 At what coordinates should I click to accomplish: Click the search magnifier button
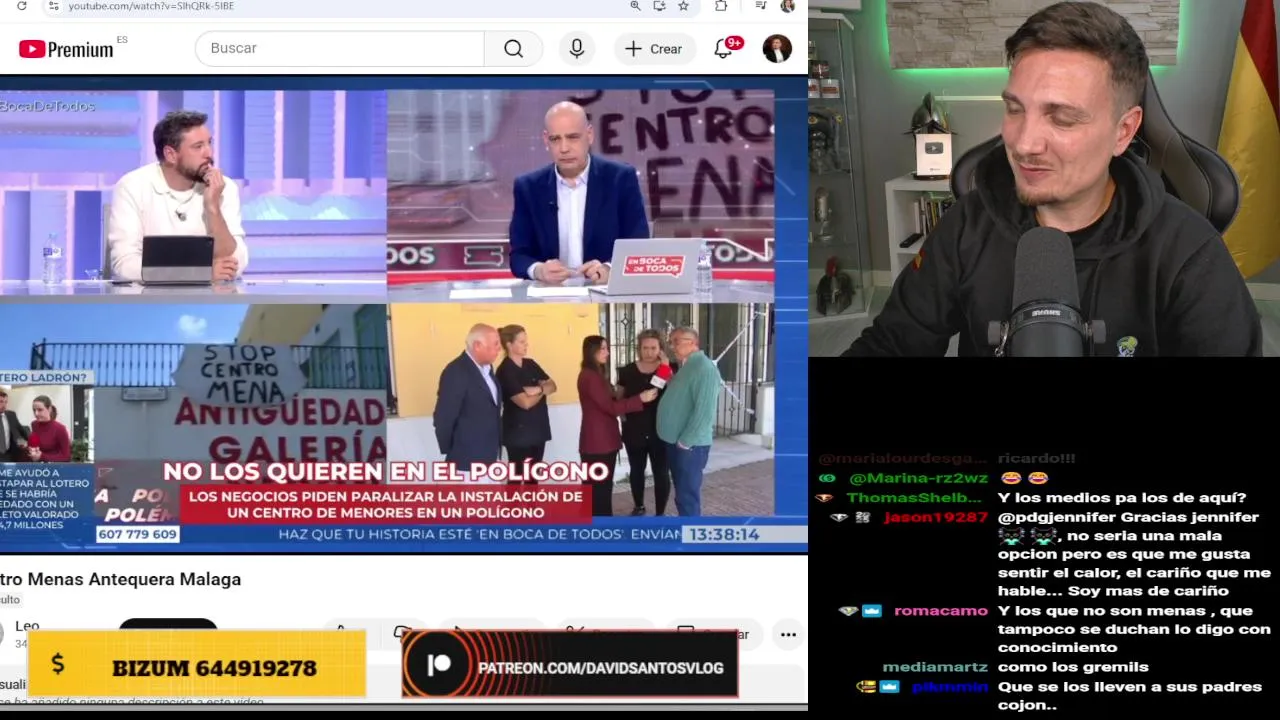point(513,48)
